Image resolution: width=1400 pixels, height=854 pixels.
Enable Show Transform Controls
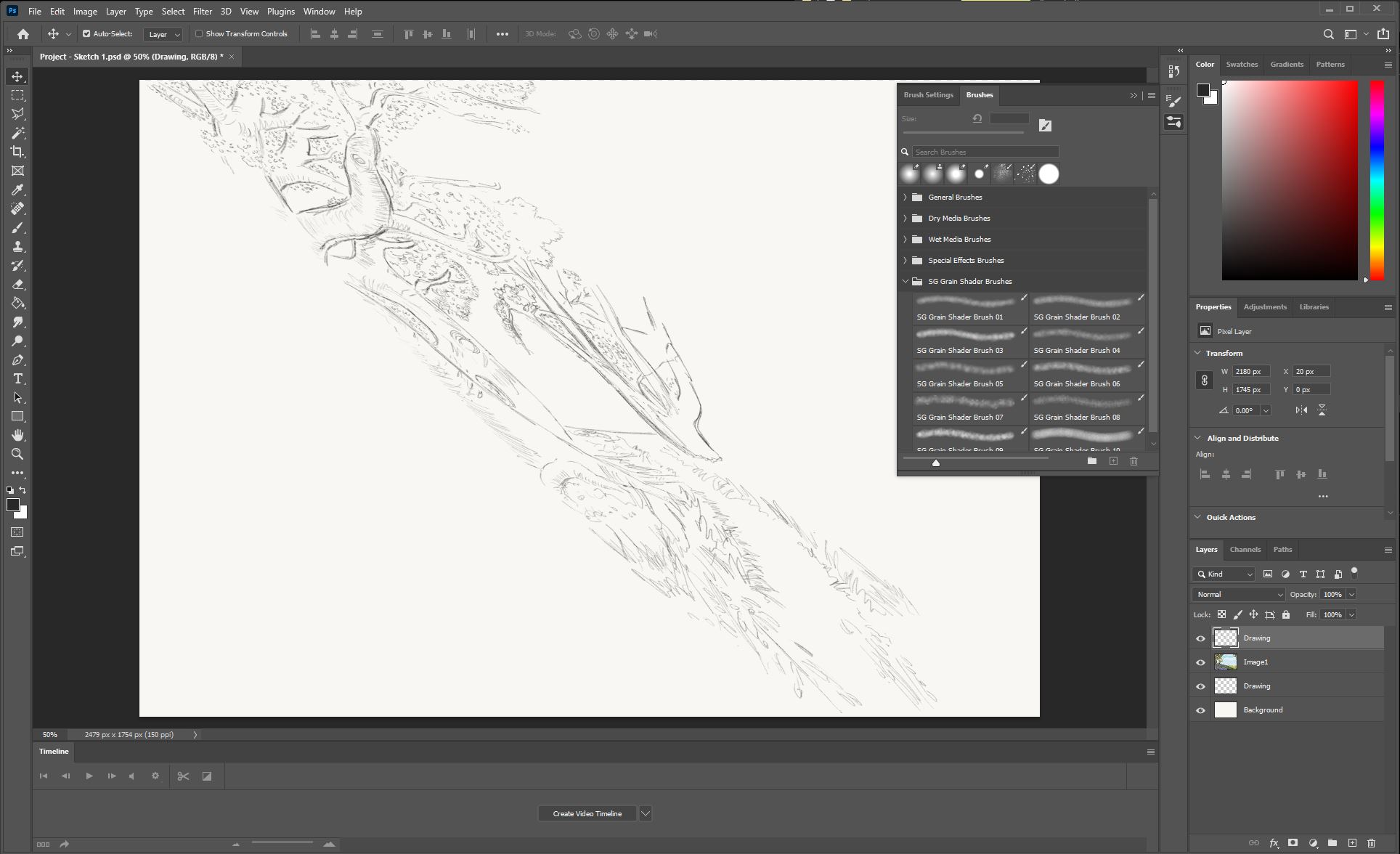[x=199, y=33]
